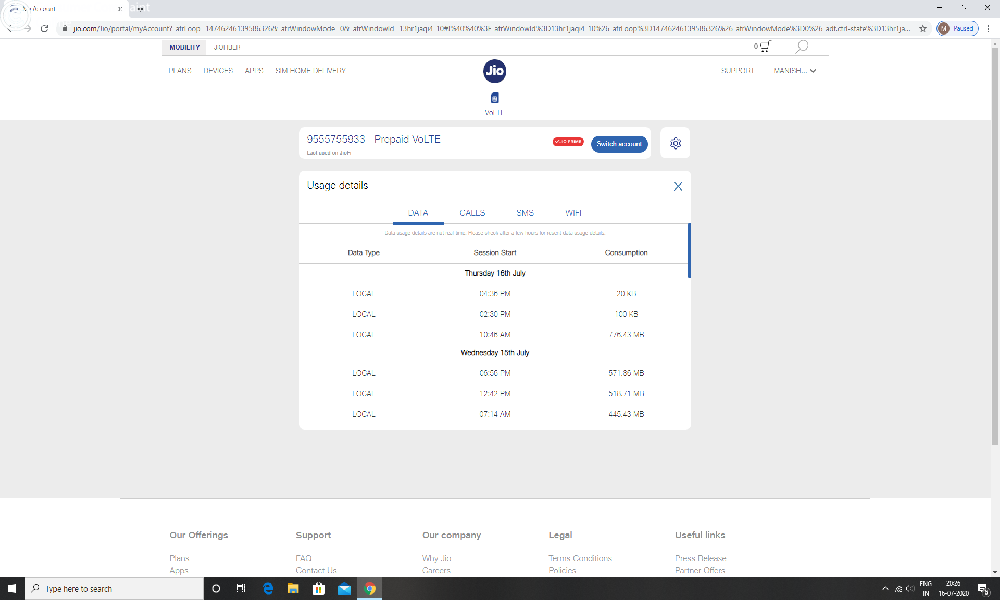This screenshot has width=1000, height=600.
Task: Open account settings gear icon
Action: tap(676, 144)
